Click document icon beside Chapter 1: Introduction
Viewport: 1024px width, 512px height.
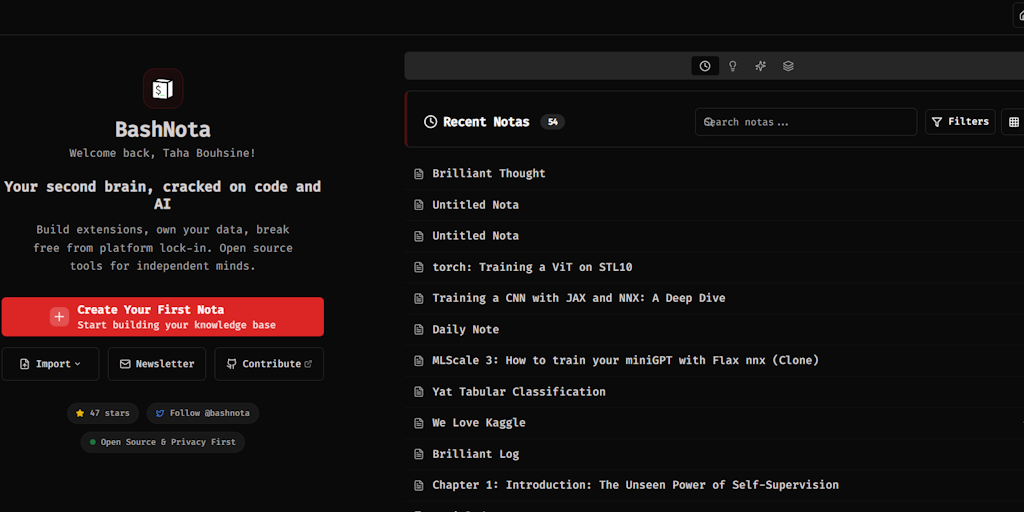[419, 485]
